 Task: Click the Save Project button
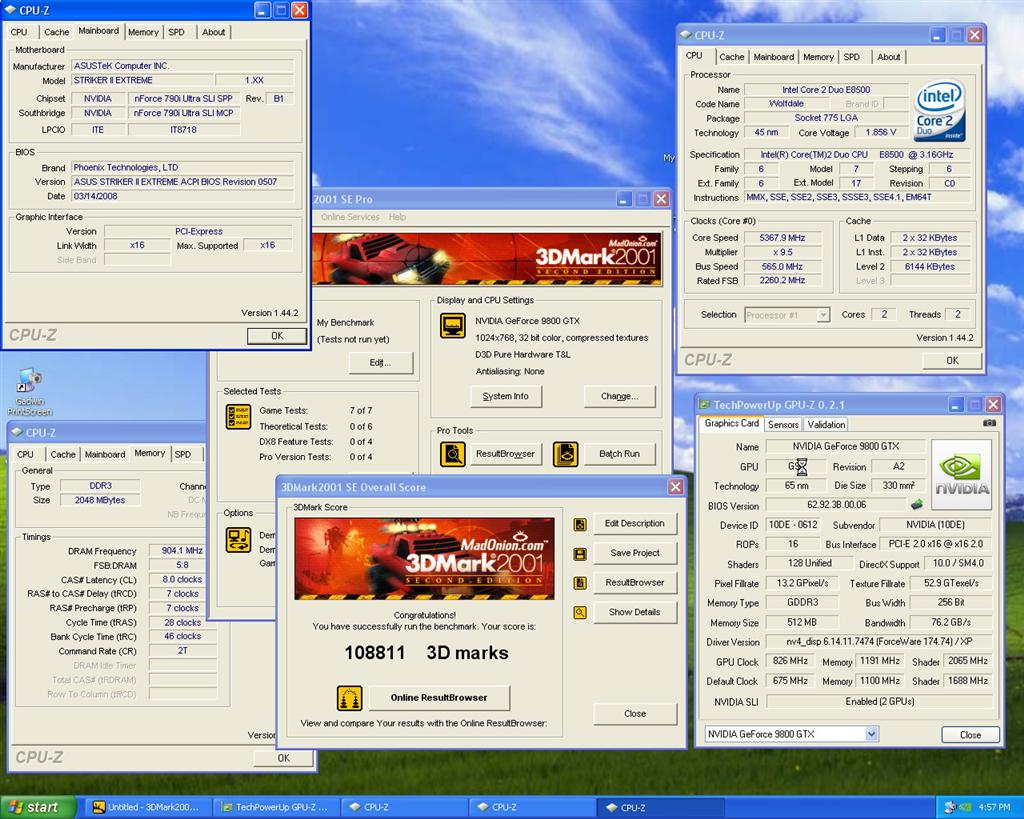tap(635, 553)
